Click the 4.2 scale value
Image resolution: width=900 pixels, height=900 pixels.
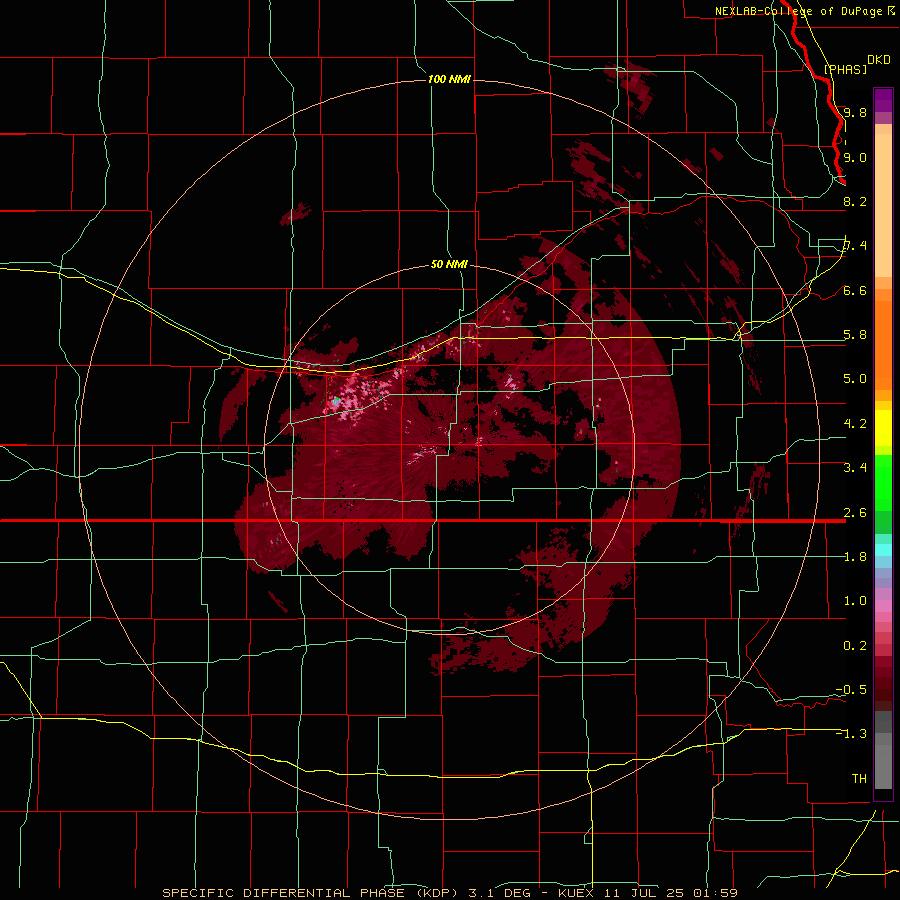[855, 424]
